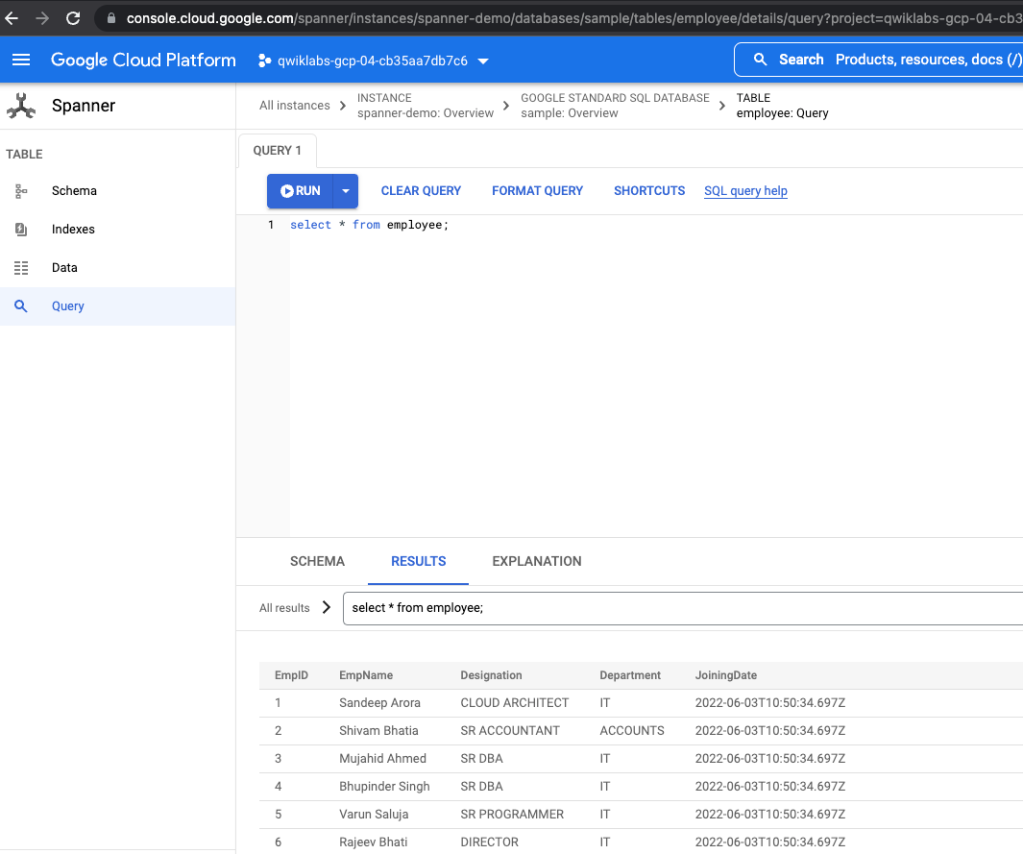Expand the RUN button dropdown arrow

point(345,191)
